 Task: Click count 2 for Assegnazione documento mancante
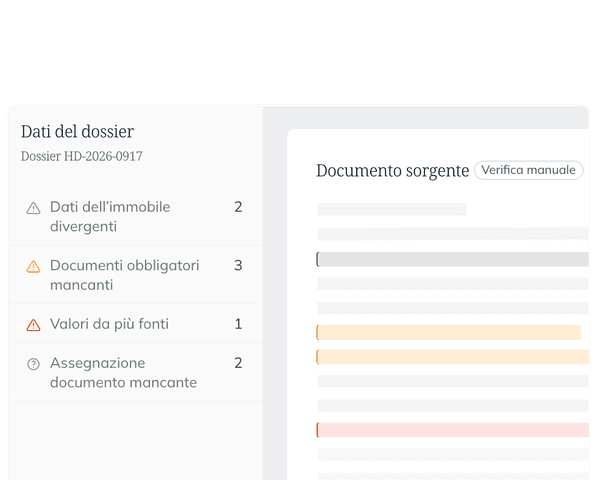pos(238,363)
